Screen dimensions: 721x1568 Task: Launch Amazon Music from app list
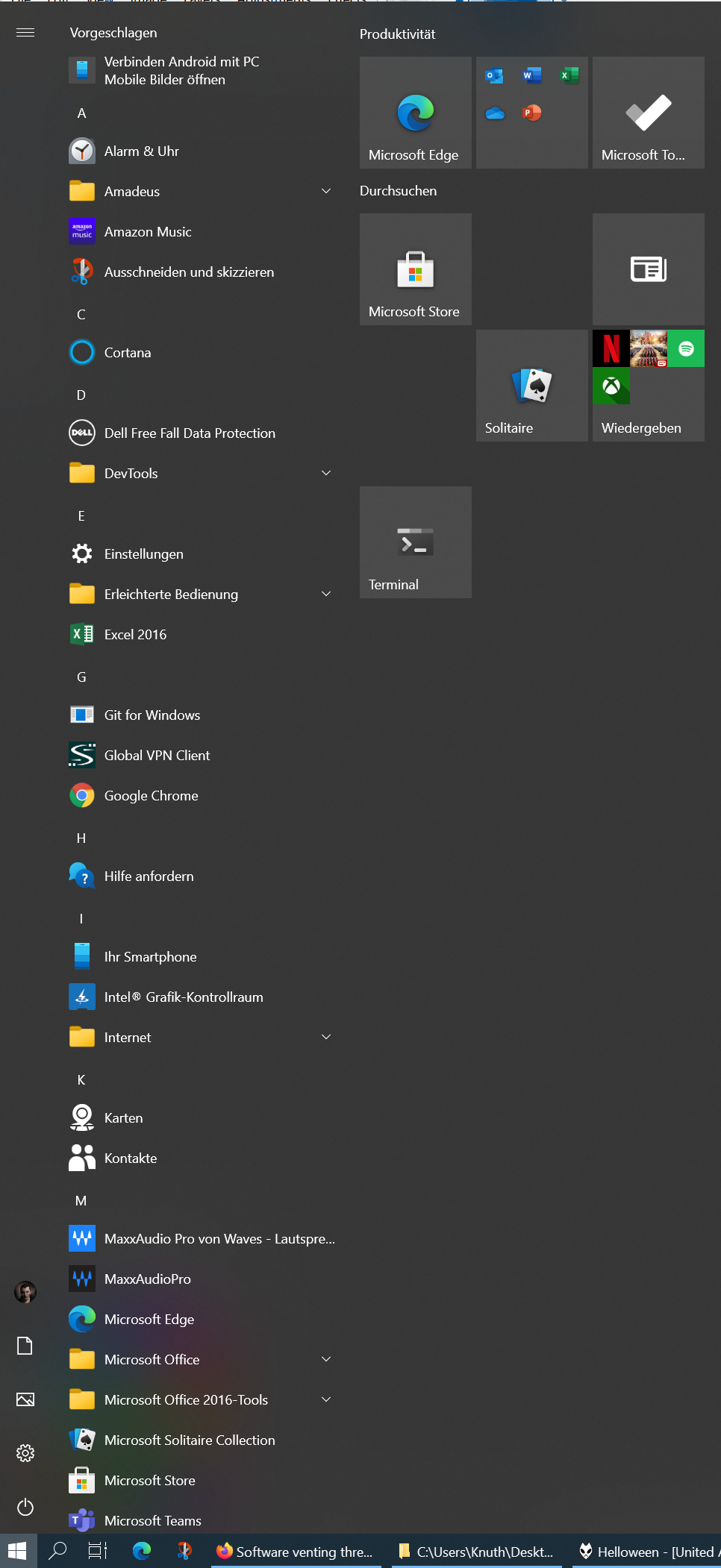point(202,232)
